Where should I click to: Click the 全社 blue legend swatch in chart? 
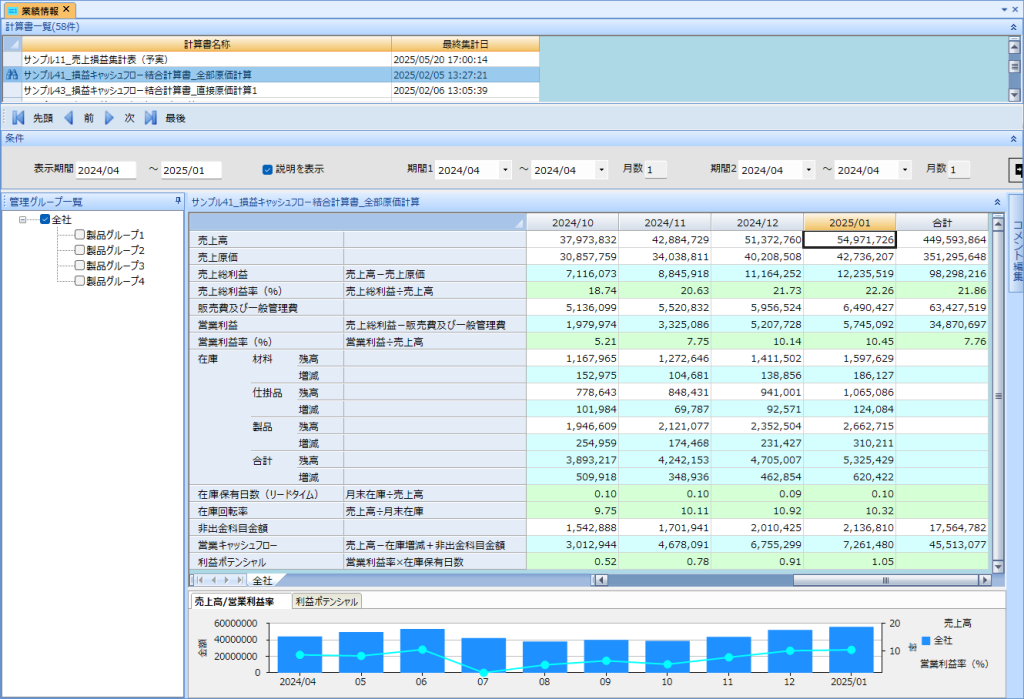tap(925, 640)
